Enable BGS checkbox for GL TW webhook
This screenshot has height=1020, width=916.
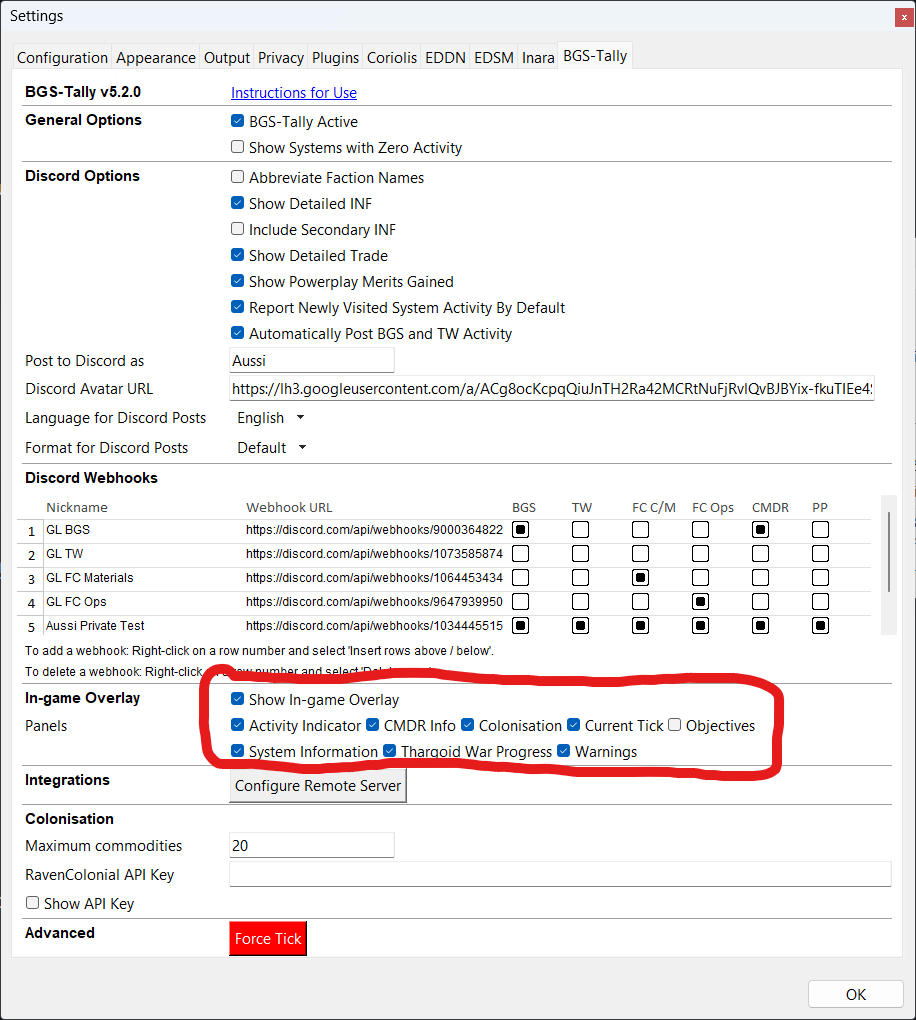pos(520,554)
